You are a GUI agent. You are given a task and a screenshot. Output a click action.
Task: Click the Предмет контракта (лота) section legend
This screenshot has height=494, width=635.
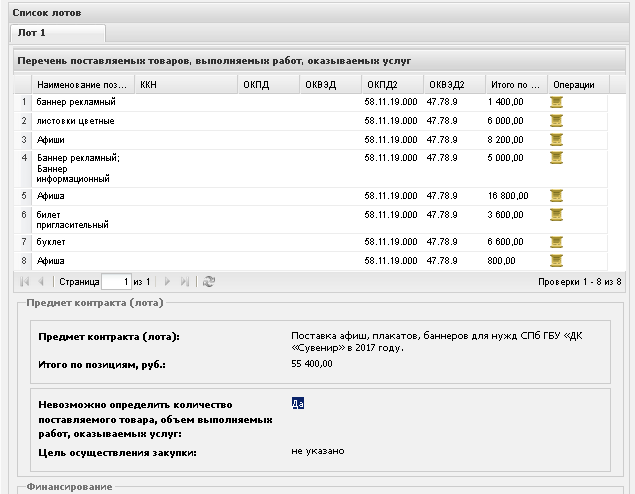point(95,303)
